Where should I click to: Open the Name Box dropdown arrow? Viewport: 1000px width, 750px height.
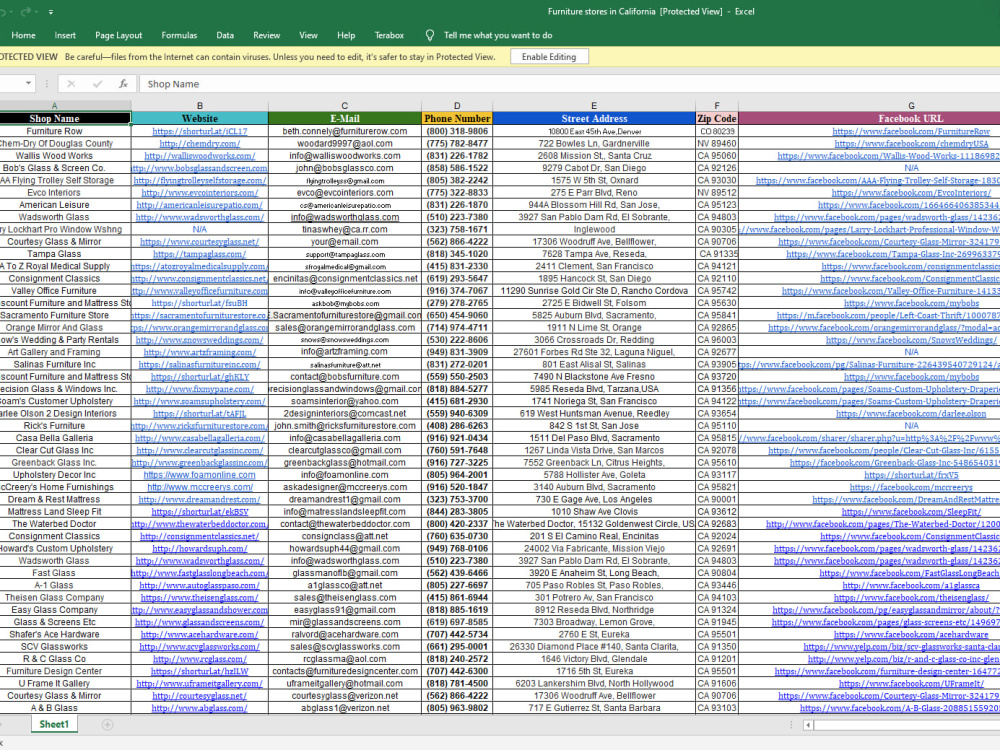(28, 84)
